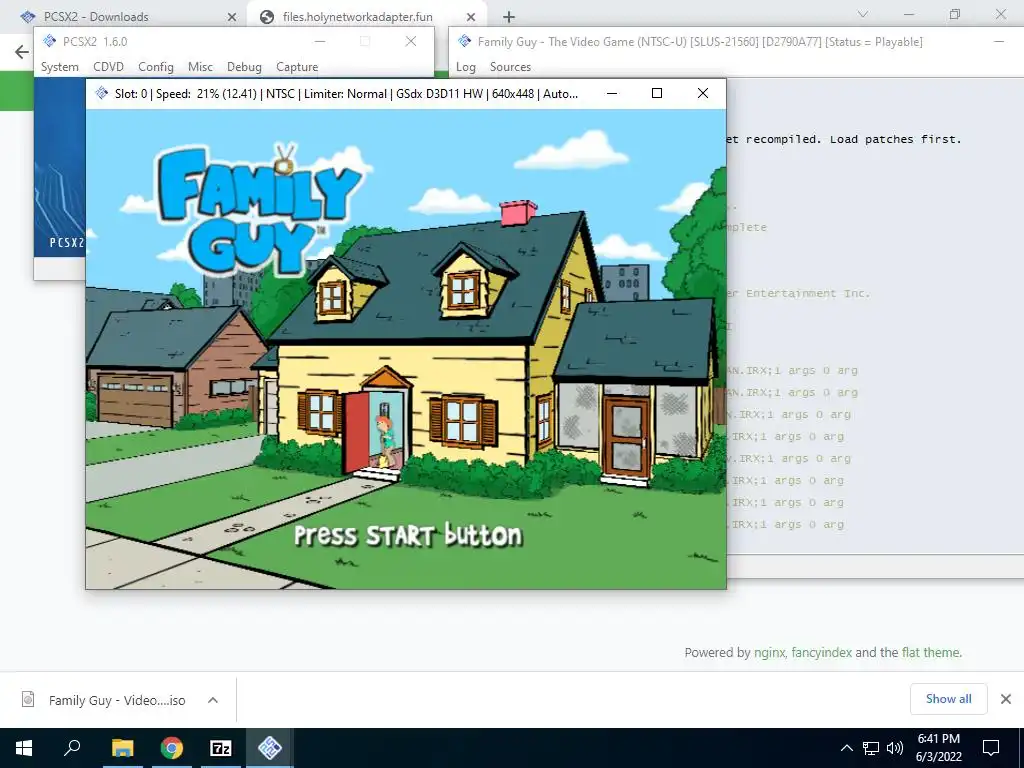Open the Chrome tab search chevron
1024x768 pixels.
[863, 14]
